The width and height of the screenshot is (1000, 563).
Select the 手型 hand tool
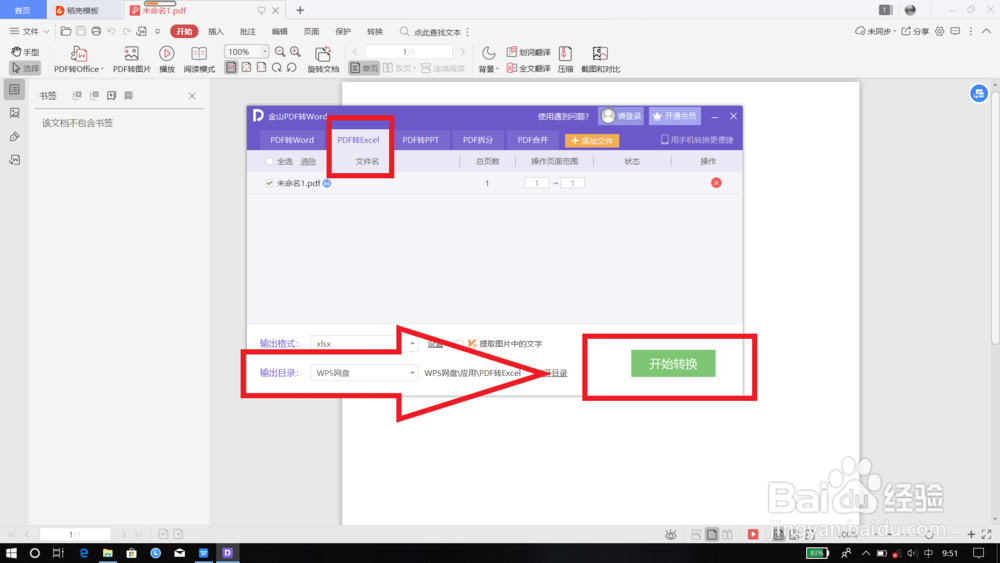[x=25, y=52]
